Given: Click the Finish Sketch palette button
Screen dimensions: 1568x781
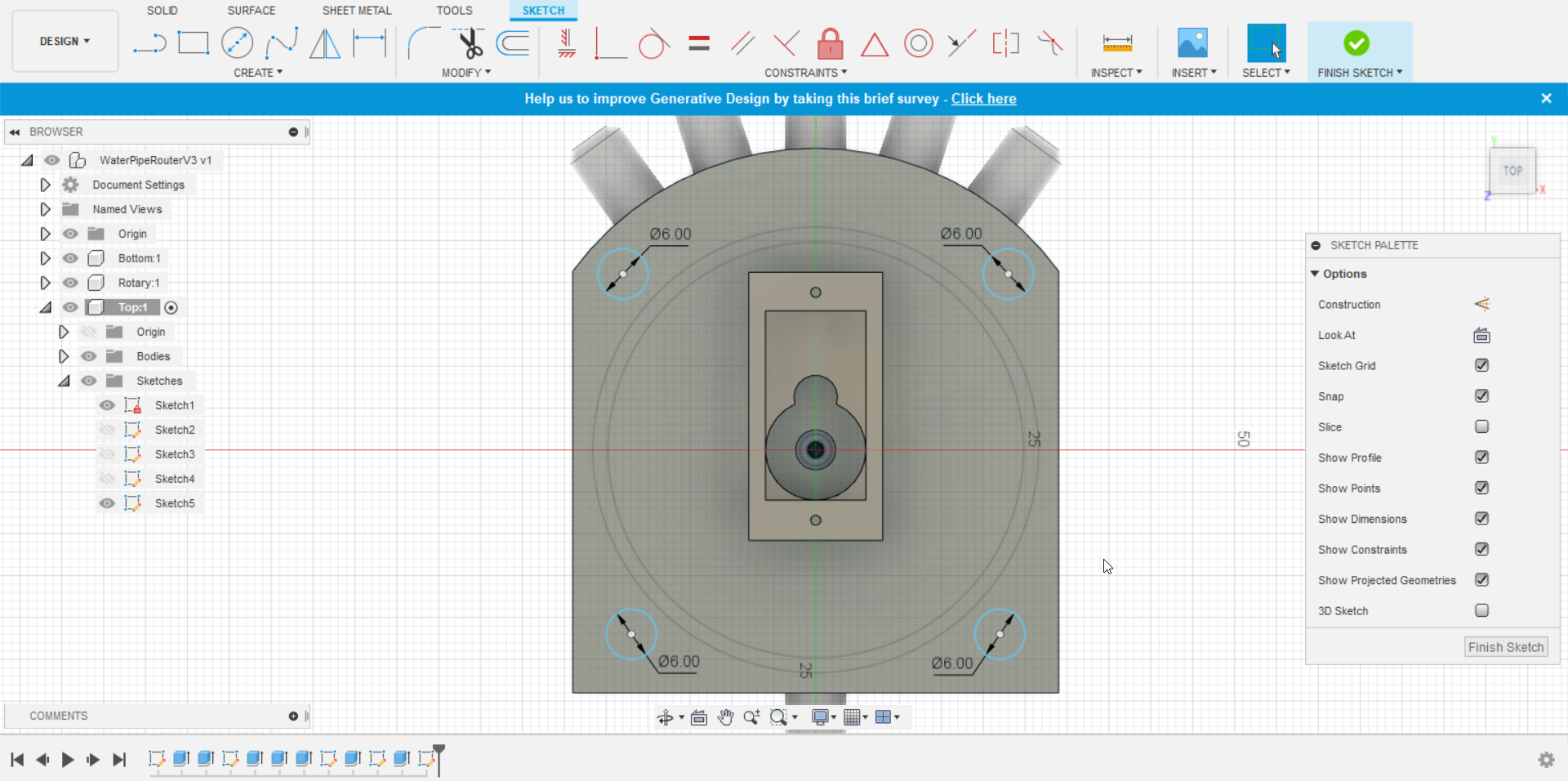Looking at the screenshot, I should pos(1506,647).
